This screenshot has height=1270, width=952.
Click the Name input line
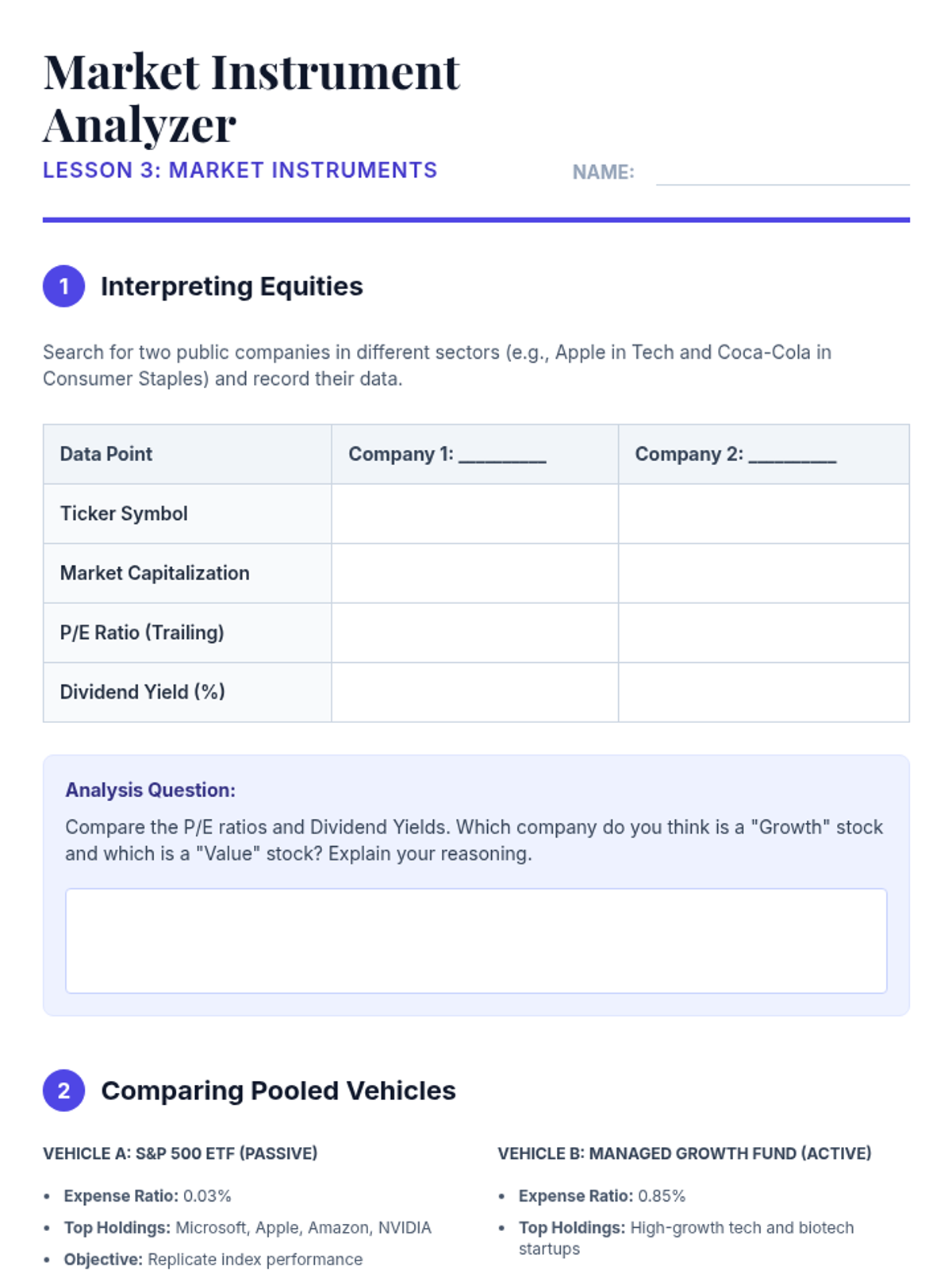(x=782, y=173)
